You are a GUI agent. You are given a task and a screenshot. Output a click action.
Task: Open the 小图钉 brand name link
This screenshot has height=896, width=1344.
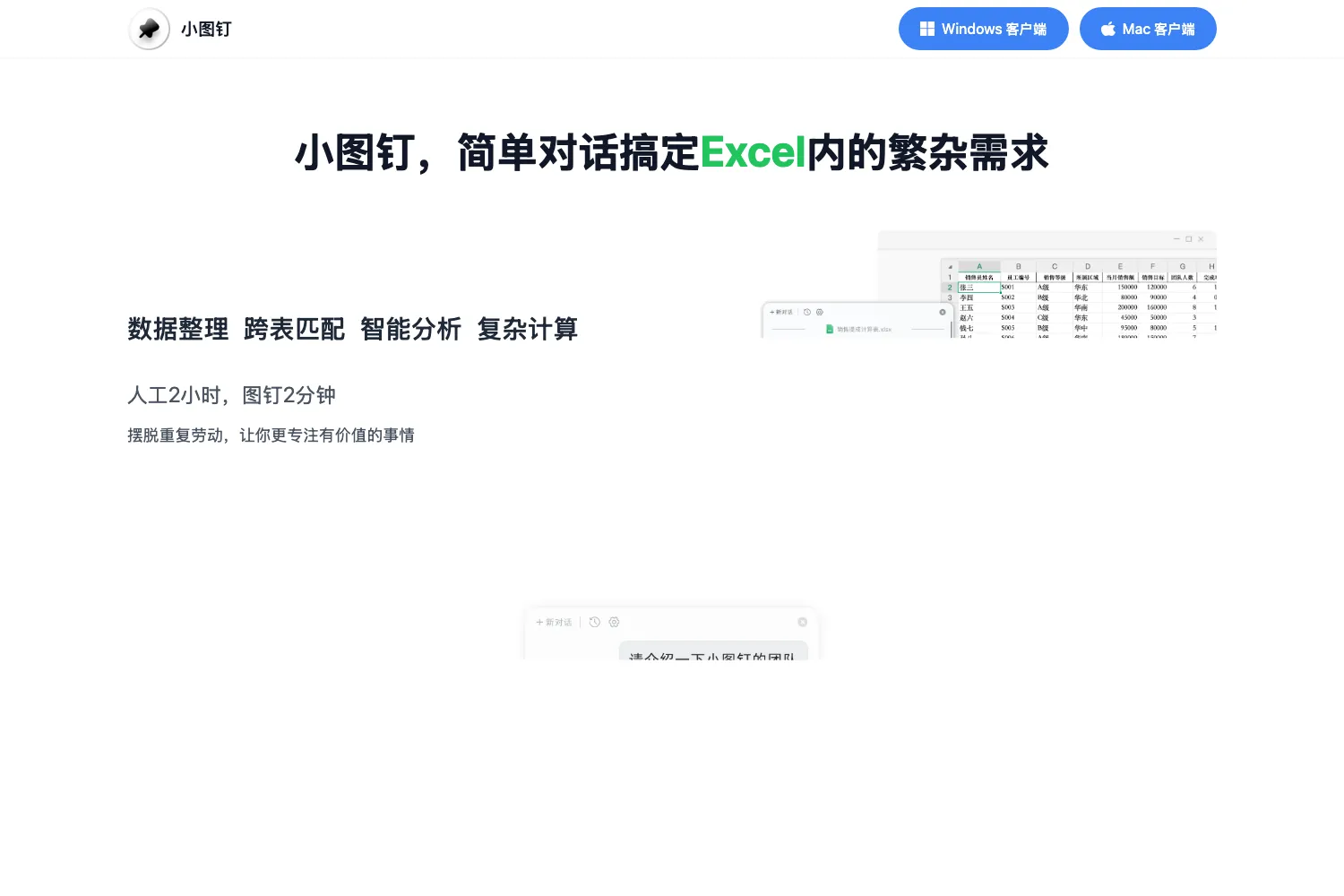click(x=206, y=29)
